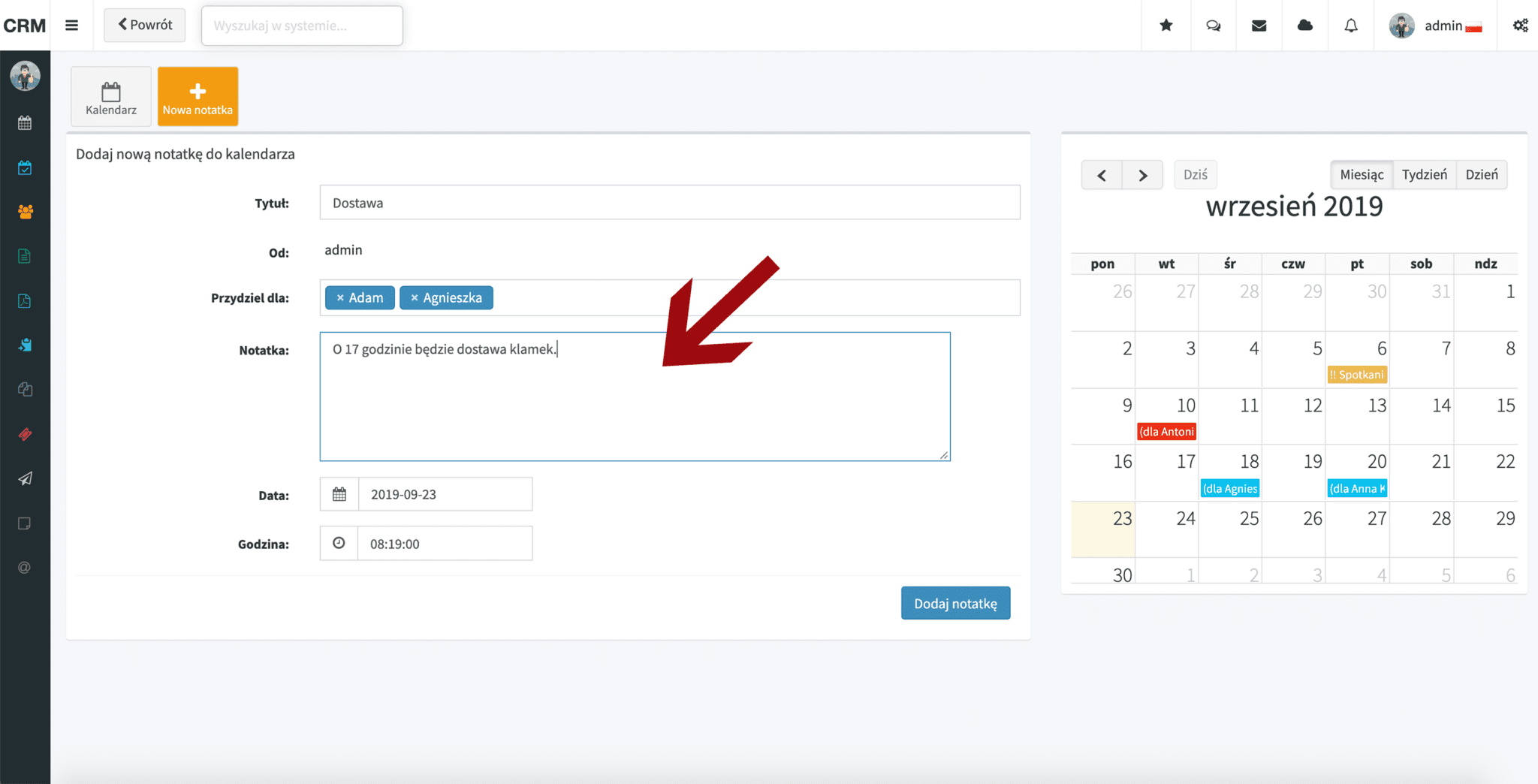Go back with Powrót button
The image size is (1538, 784).
point(145,25)
